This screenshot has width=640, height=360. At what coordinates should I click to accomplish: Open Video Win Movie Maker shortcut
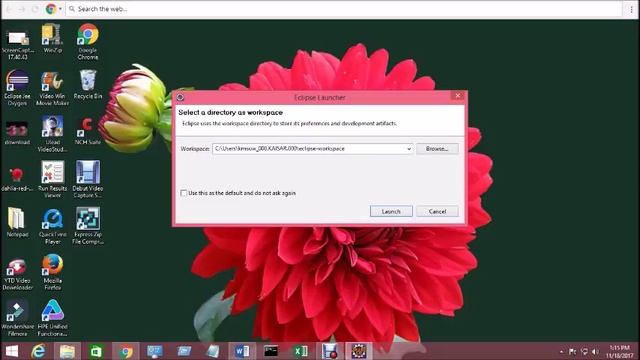[x=53, y=88]
